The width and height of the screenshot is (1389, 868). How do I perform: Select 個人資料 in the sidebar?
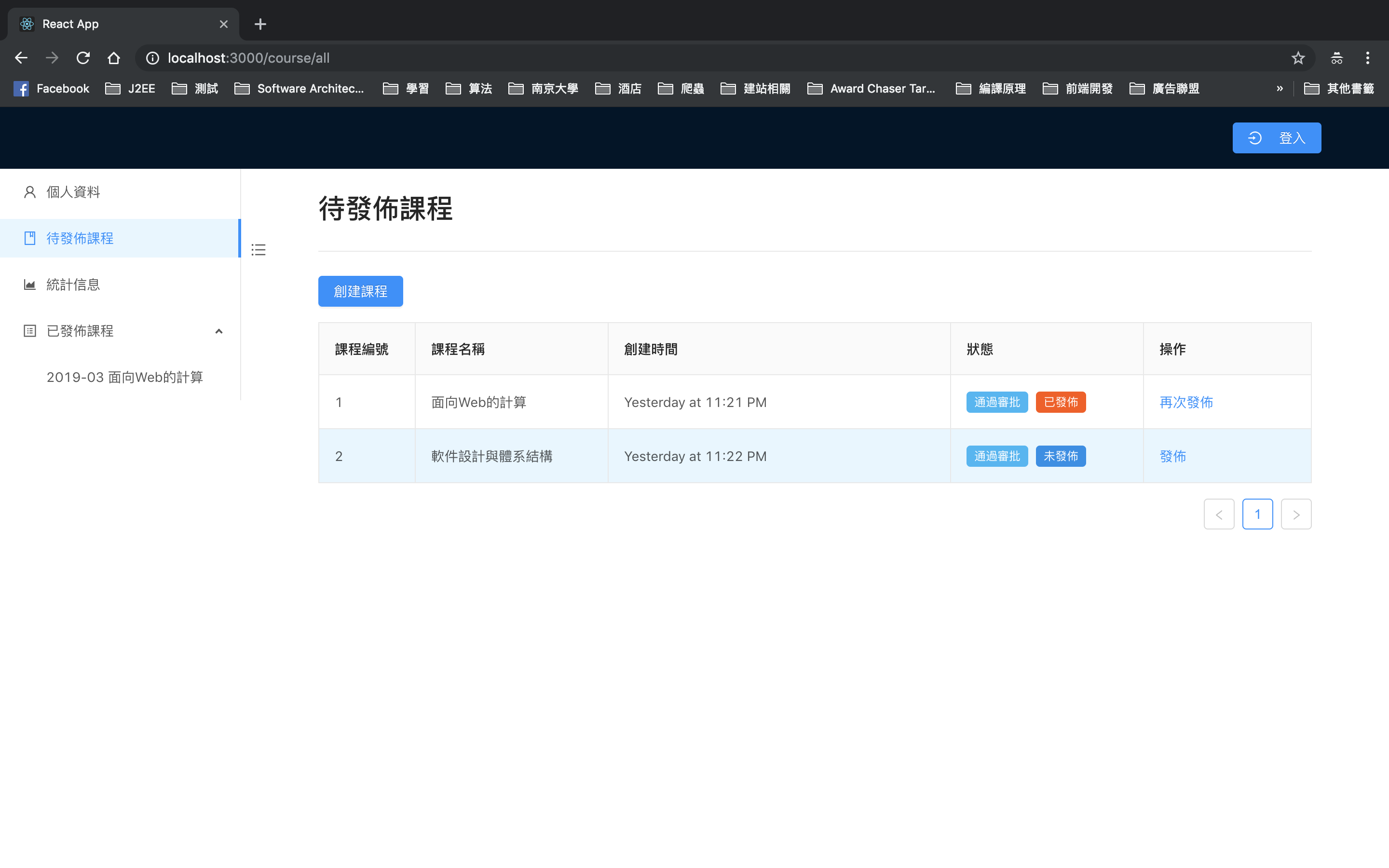coord(73,192)
